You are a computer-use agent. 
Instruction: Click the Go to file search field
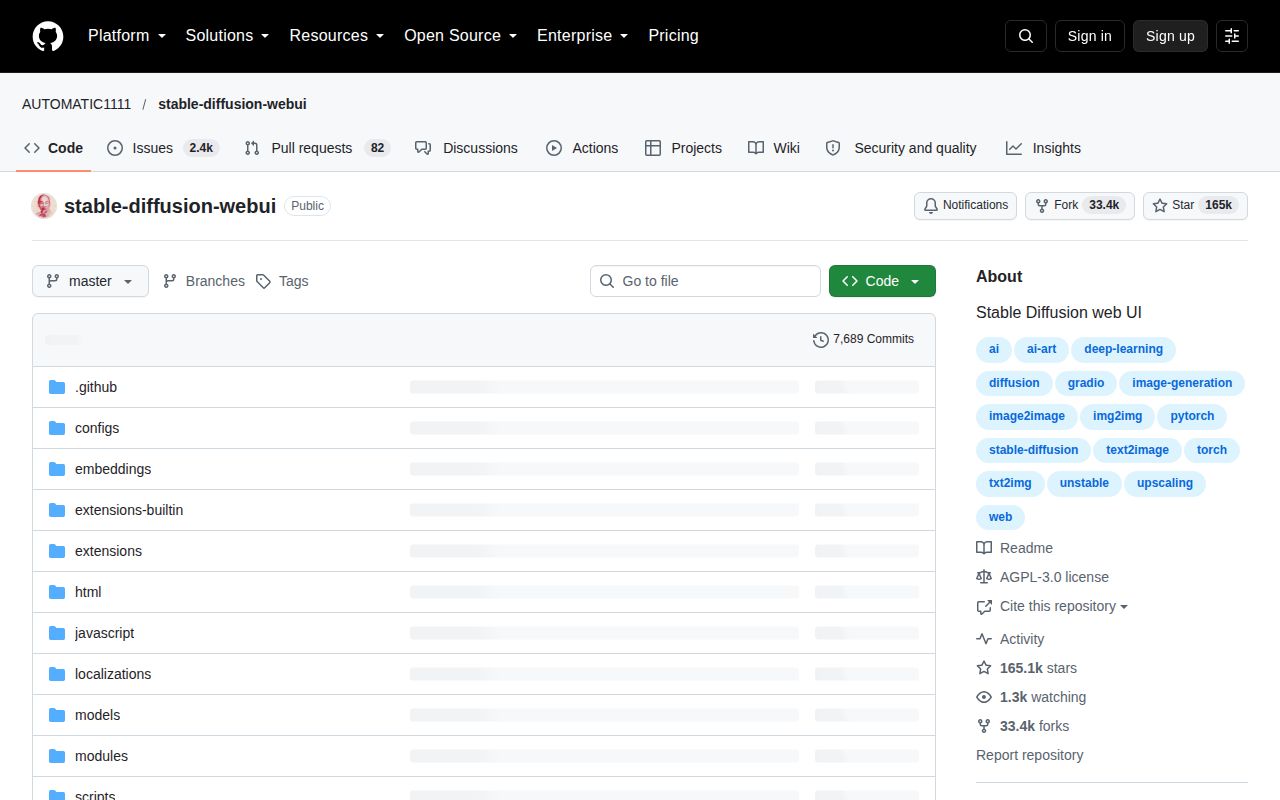(x=705, y=281)
